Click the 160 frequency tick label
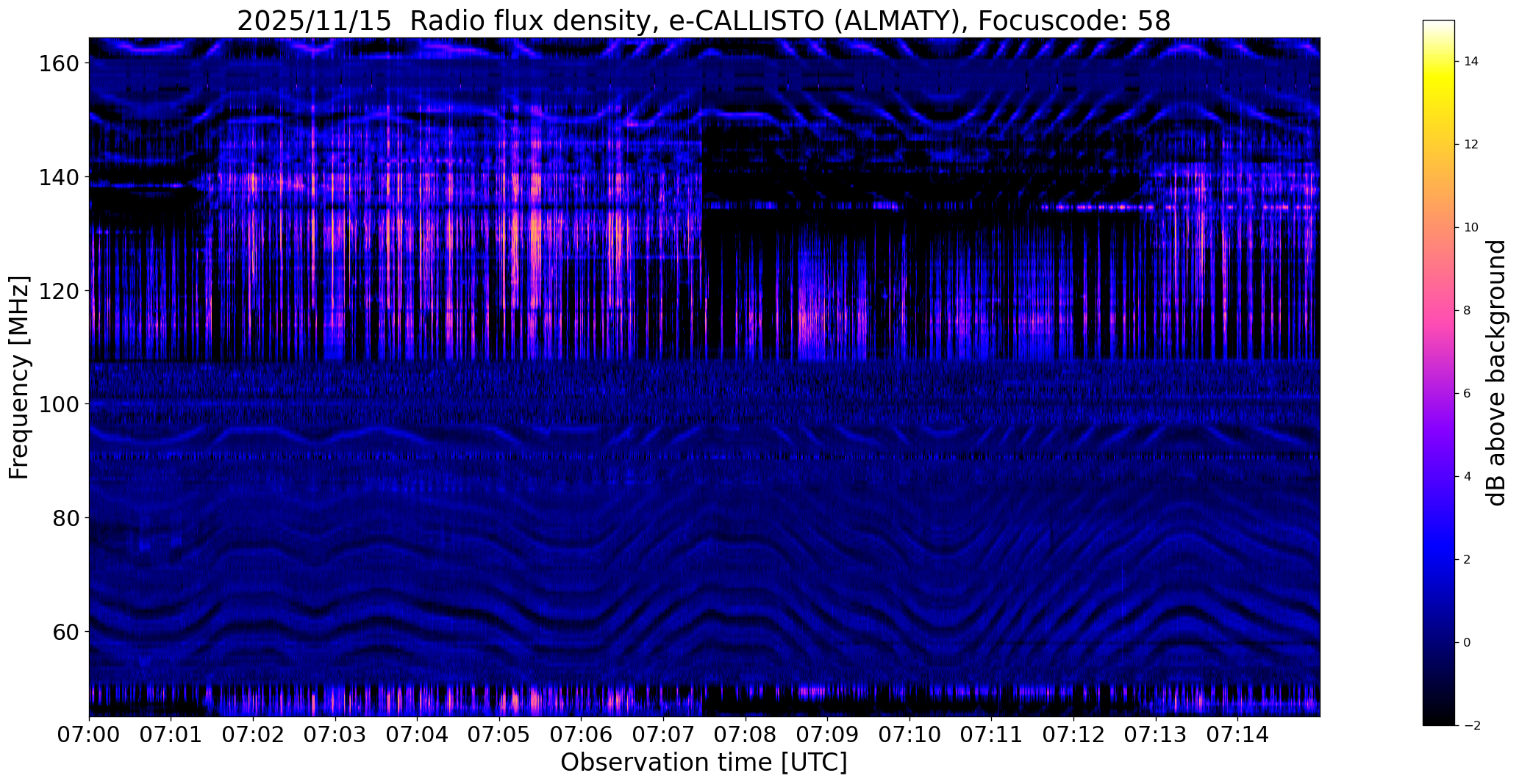1519x784 pixels. click(58, 63)
